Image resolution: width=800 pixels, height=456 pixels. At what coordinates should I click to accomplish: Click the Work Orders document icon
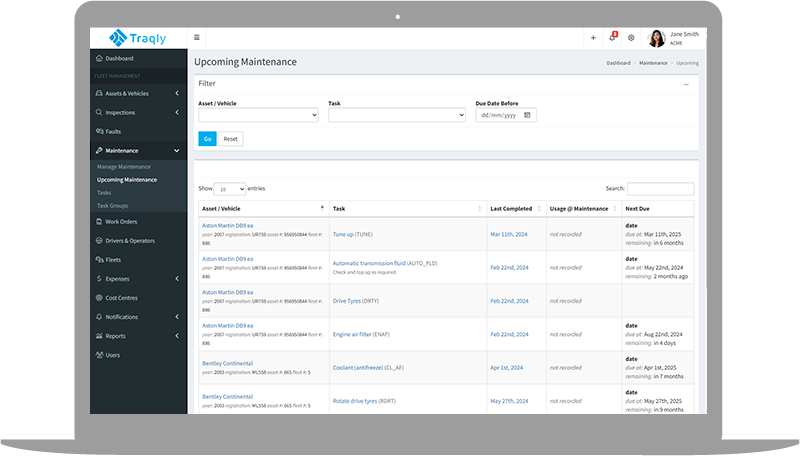point(99,221)
